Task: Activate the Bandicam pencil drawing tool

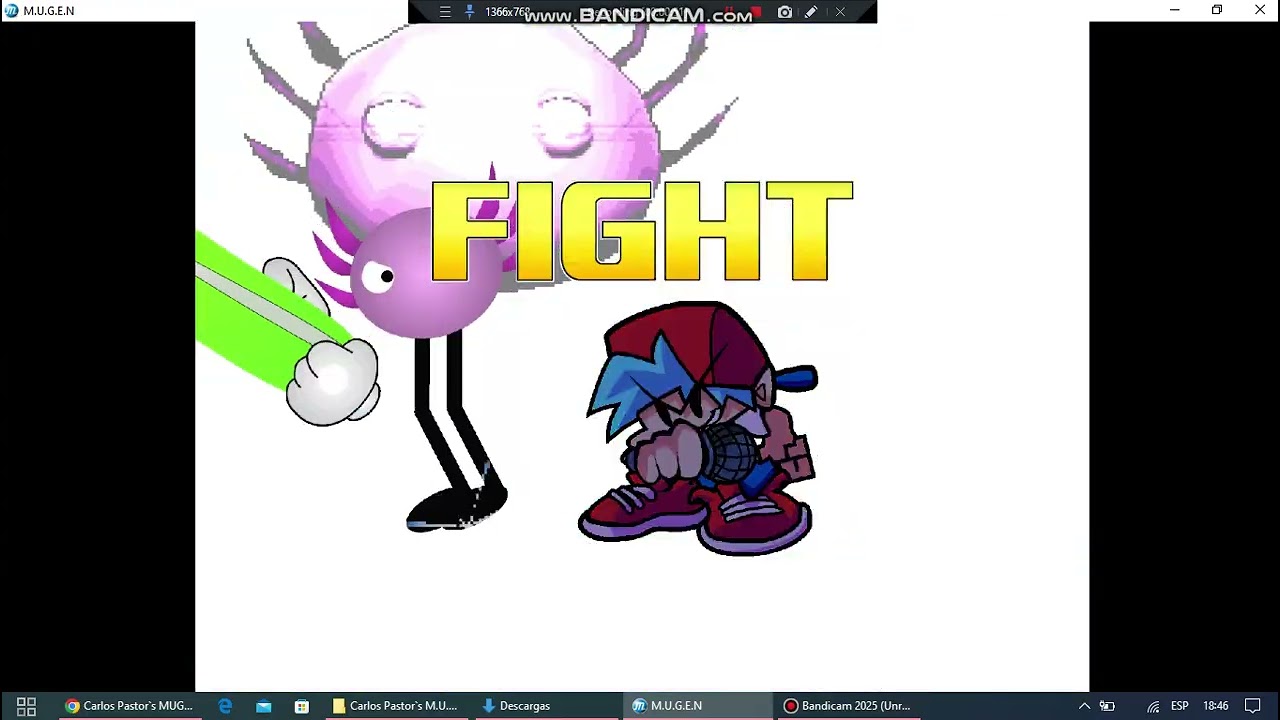Action: (812, 12)
